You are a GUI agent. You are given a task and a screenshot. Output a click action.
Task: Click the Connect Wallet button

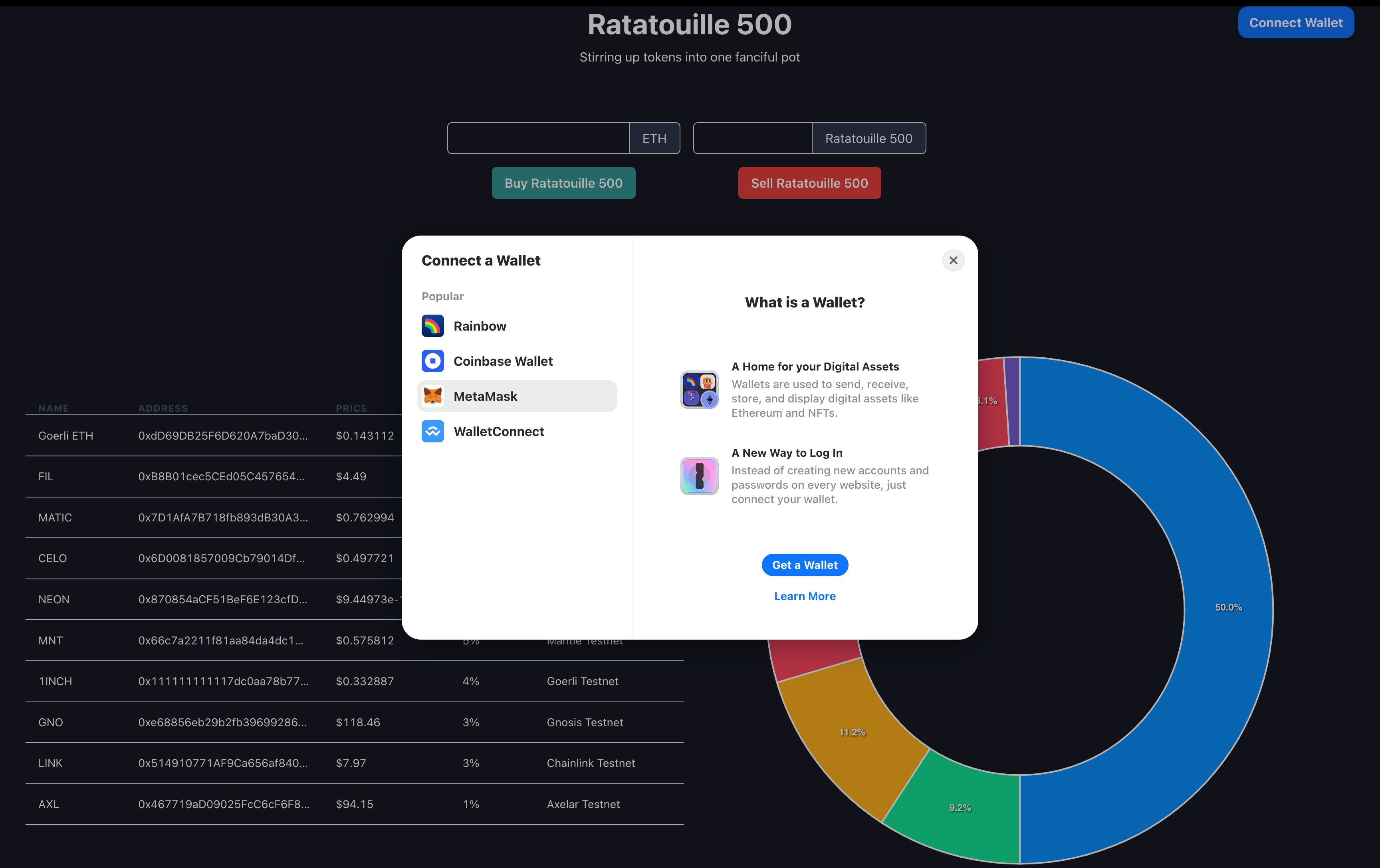click(1296, 22)
